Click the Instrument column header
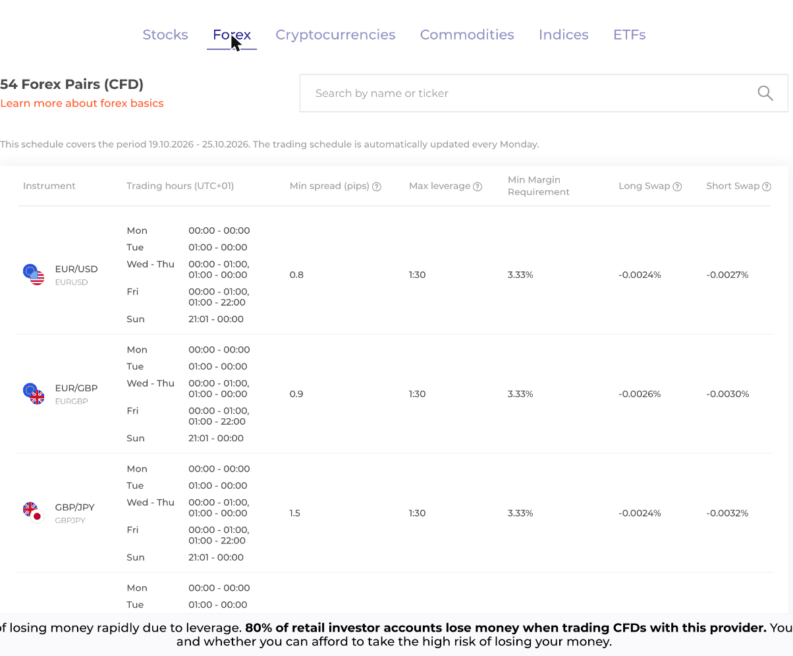 pyautogui.click(x=49, y=186)
